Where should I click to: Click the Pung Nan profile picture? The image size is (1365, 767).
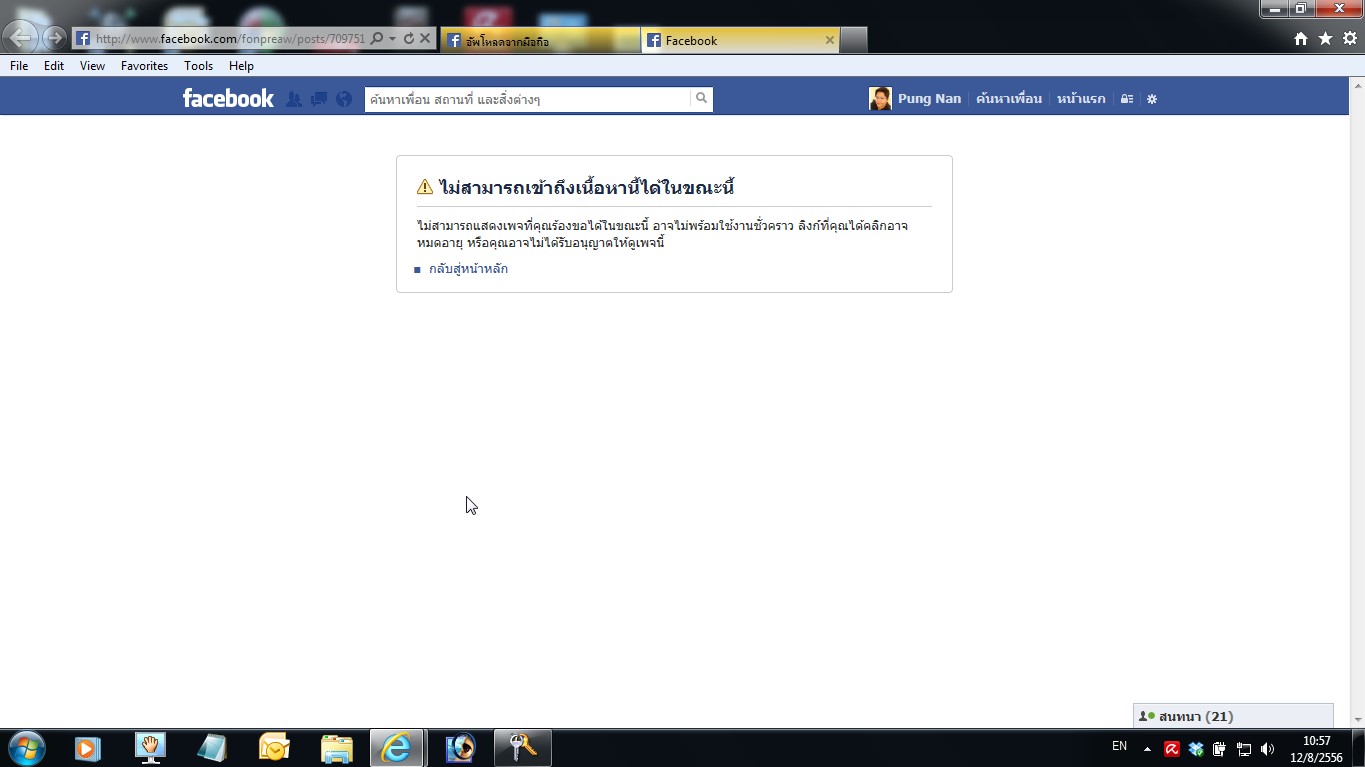[880, 99]
